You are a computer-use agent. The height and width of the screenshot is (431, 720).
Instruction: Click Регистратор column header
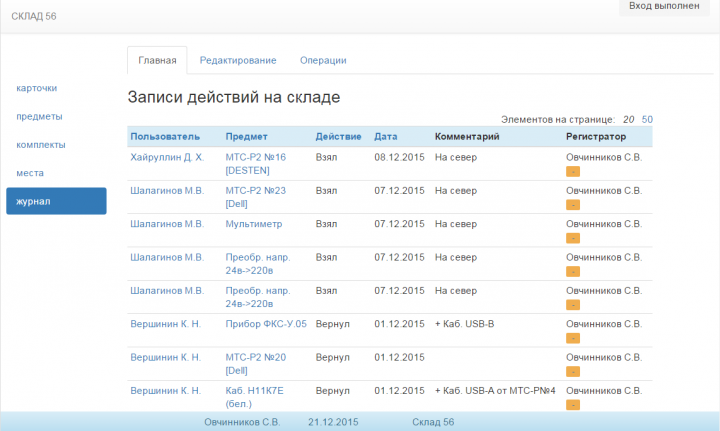coord(596,136)
